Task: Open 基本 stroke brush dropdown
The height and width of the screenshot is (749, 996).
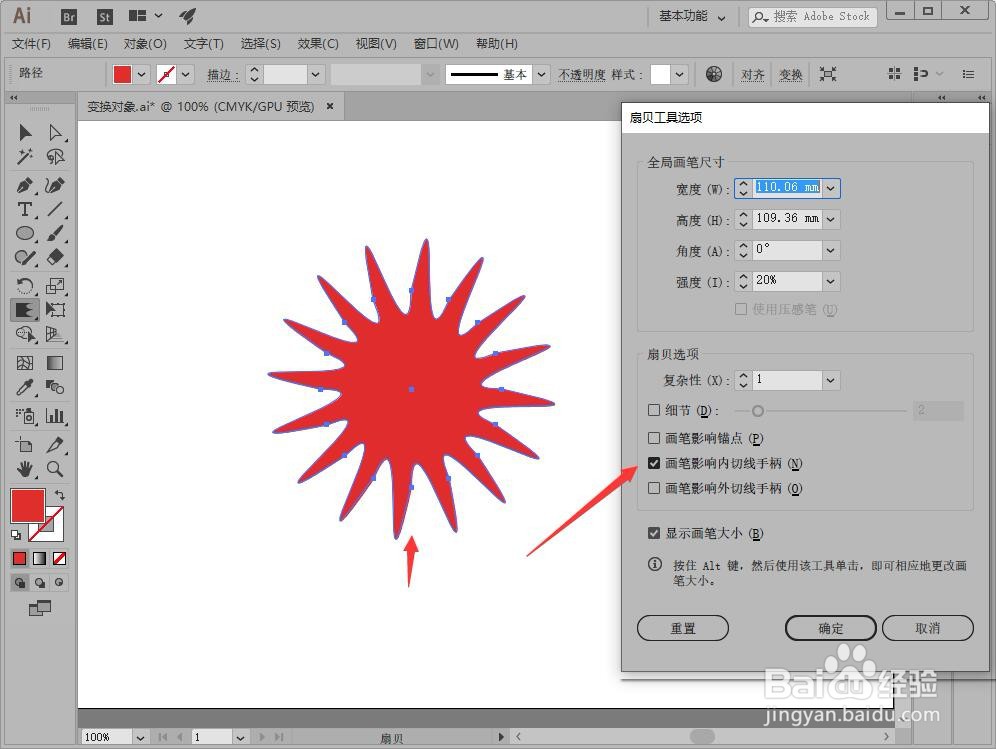Action: click(542, 74)
